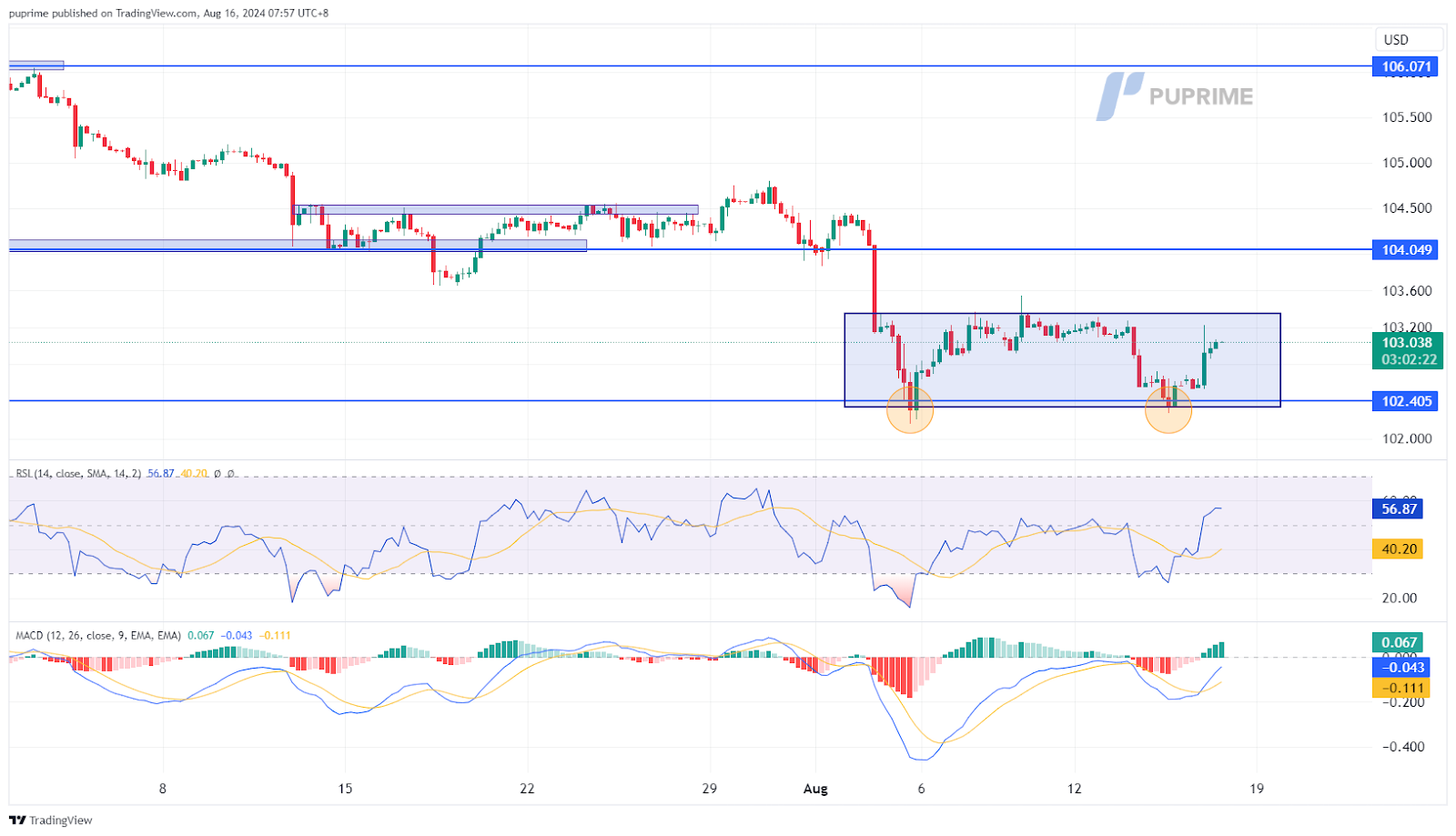Click the TradingView logo at bottom left
The width and height of the screenshot is (1456, 836).
pyautogui.click(x=51, y=821)
